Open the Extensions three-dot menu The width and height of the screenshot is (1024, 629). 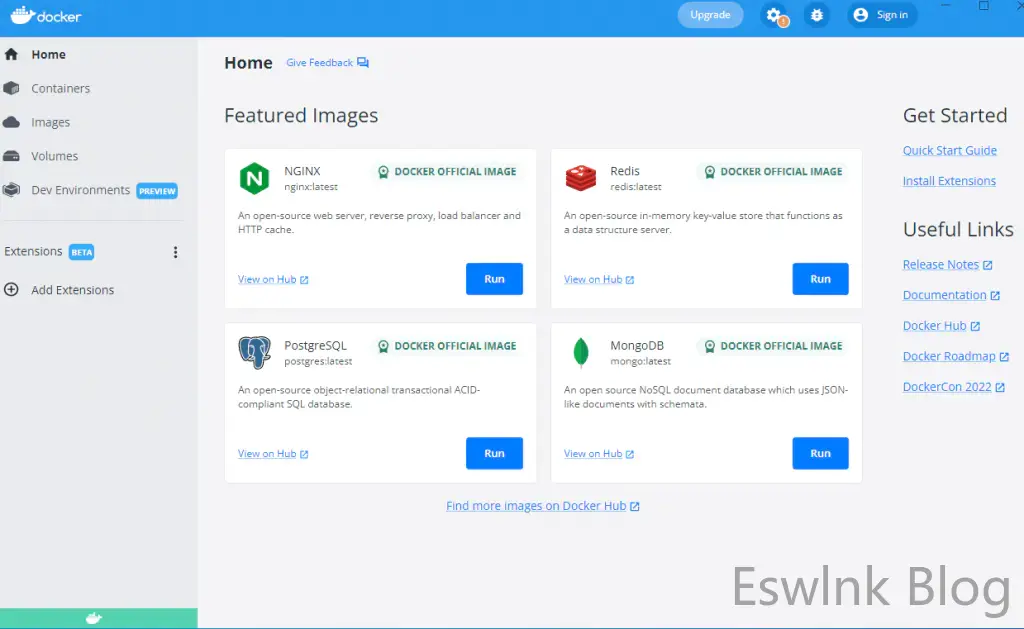click(176, 252)
